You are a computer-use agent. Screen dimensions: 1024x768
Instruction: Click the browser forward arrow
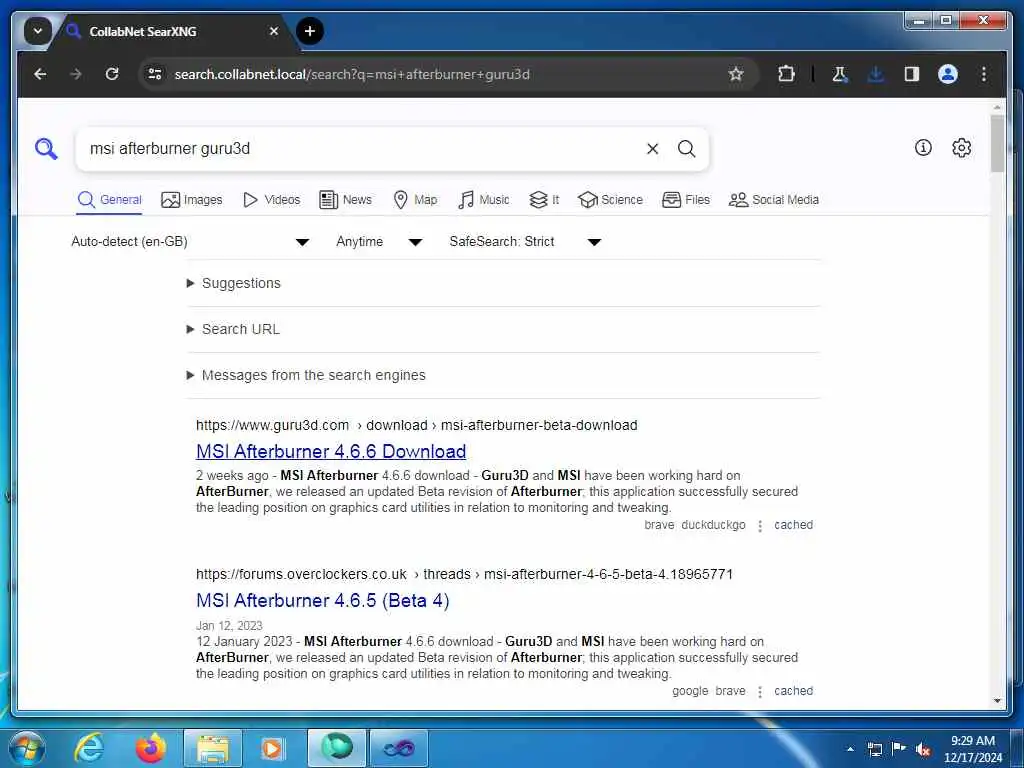point(76,74)
